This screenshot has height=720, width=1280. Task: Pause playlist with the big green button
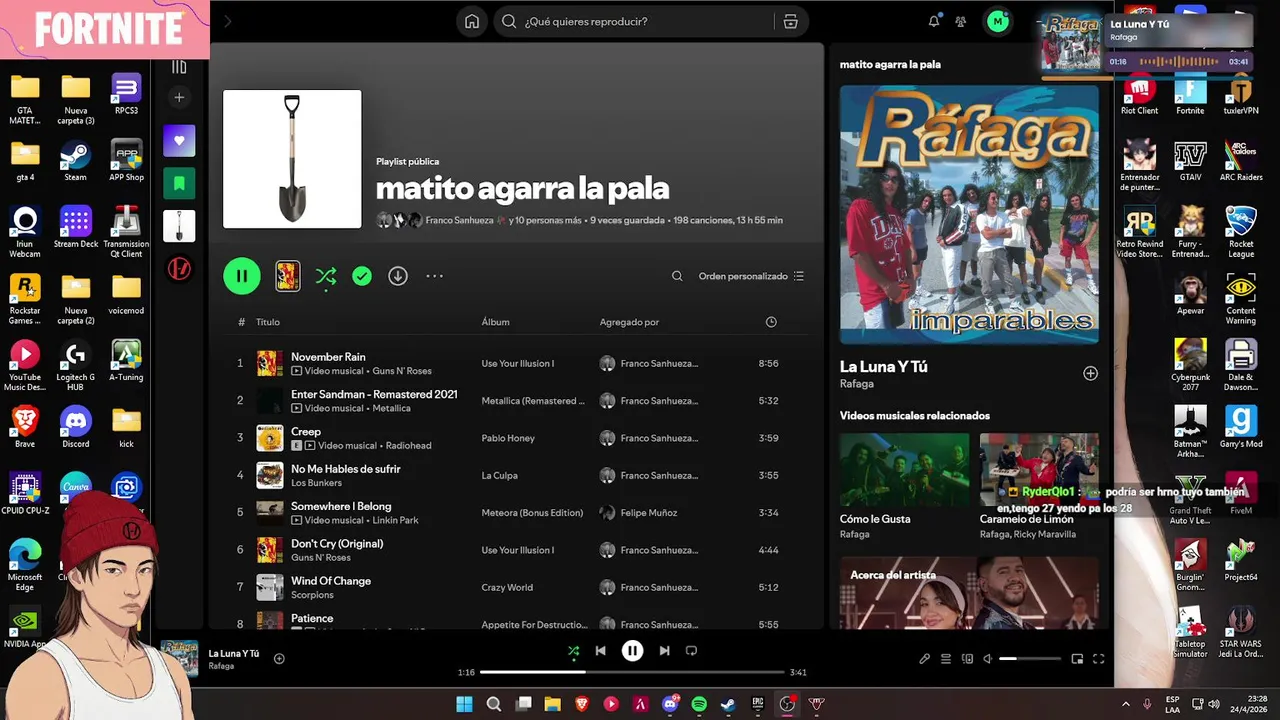click(x=242, y=276)
